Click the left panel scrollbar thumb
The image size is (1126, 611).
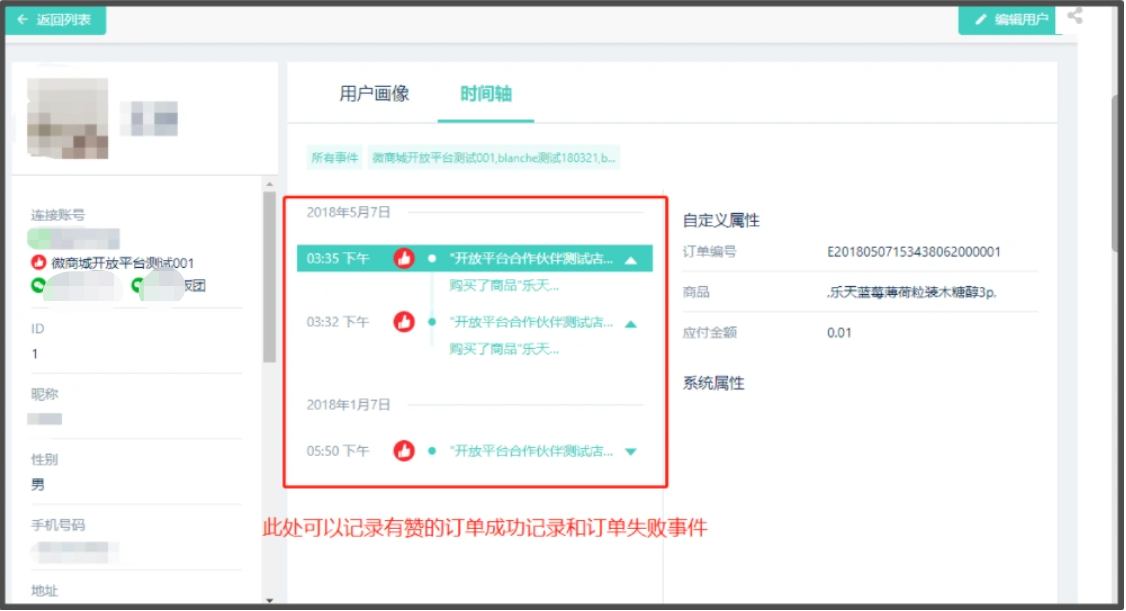coord(269,276)
